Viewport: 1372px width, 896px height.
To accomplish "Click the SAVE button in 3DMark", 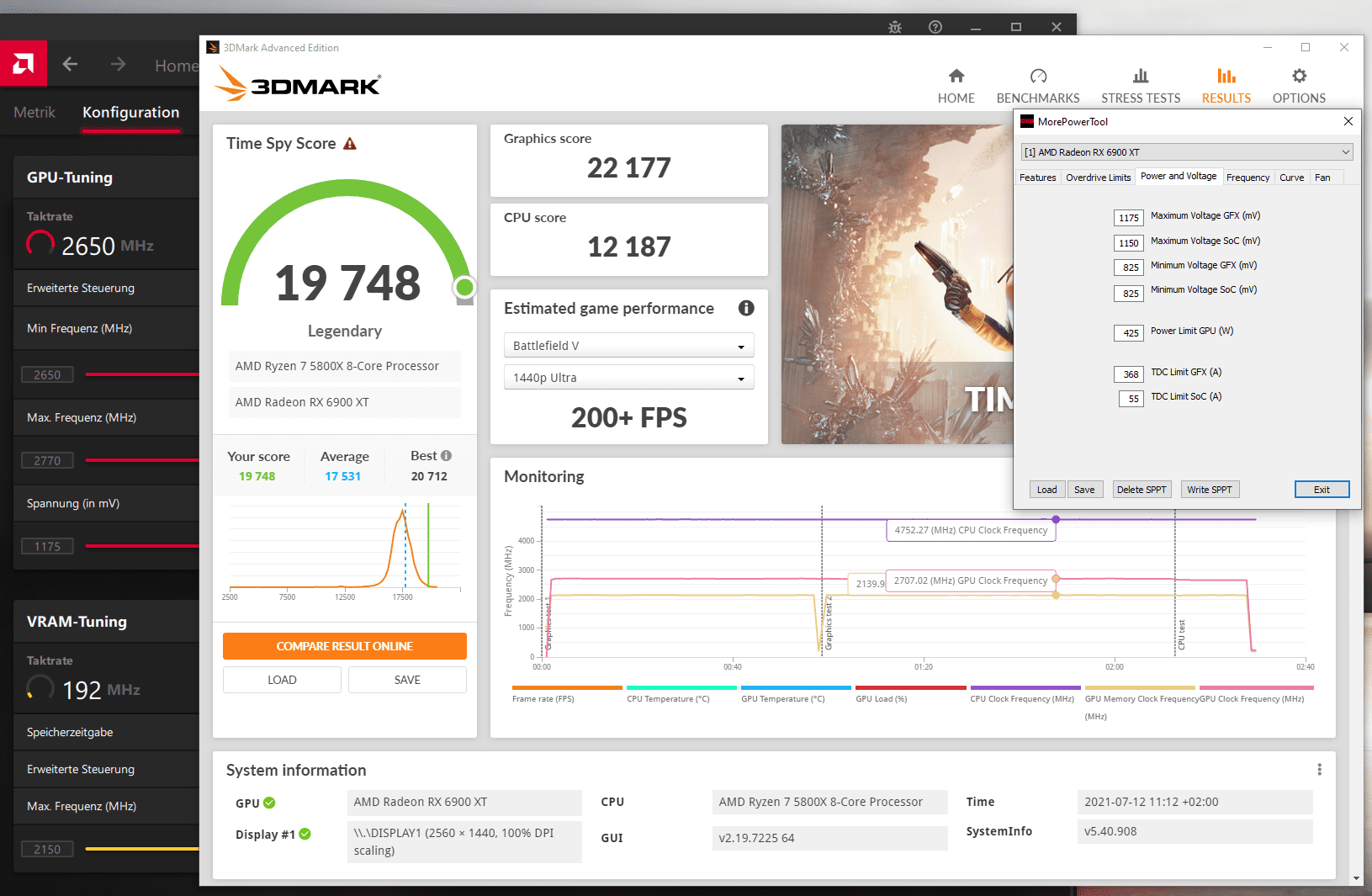I will pyautogui.click(x=407, y=680).
